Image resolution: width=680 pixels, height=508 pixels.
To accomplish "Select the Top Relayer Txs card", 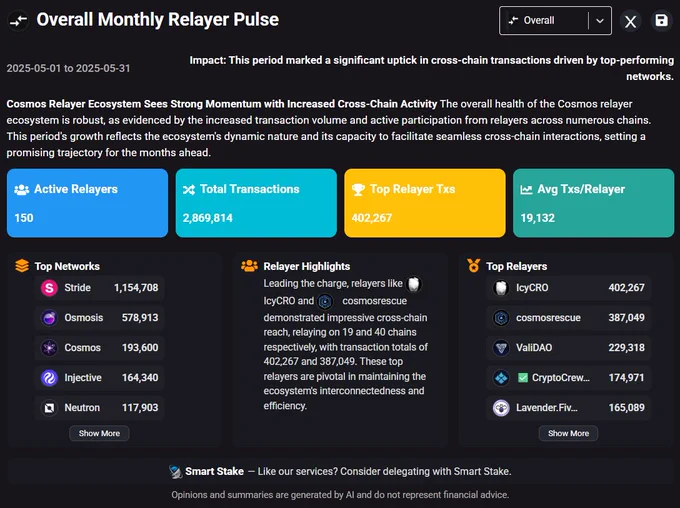I will [x=425, y=203].
